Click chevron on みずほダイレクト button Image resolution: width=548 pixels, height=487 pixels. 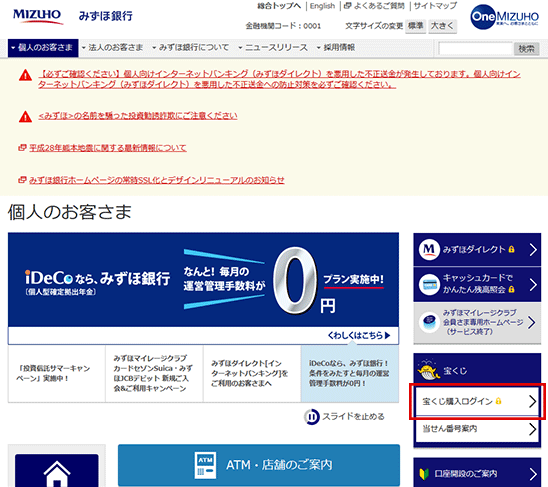pyautogui.click(x=533, y=250)
